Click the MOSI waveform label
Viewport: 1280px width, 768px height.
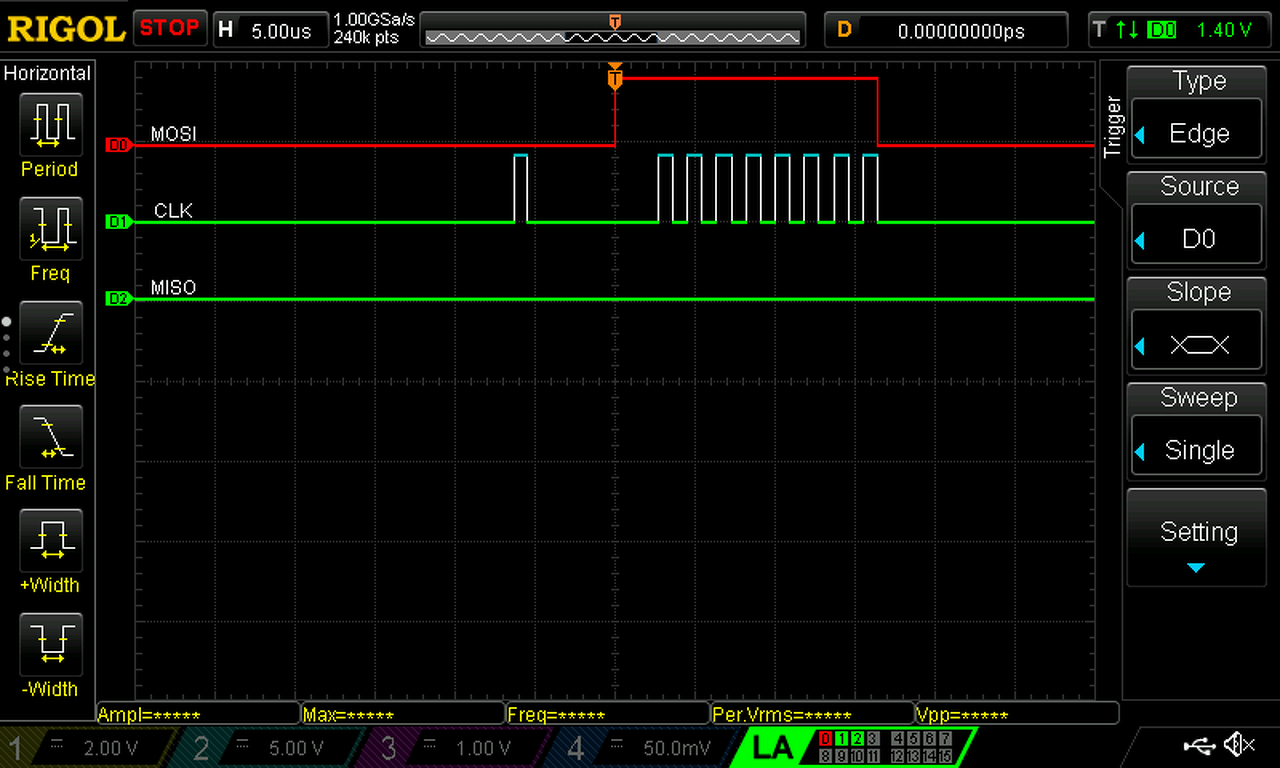pos(173,134)
